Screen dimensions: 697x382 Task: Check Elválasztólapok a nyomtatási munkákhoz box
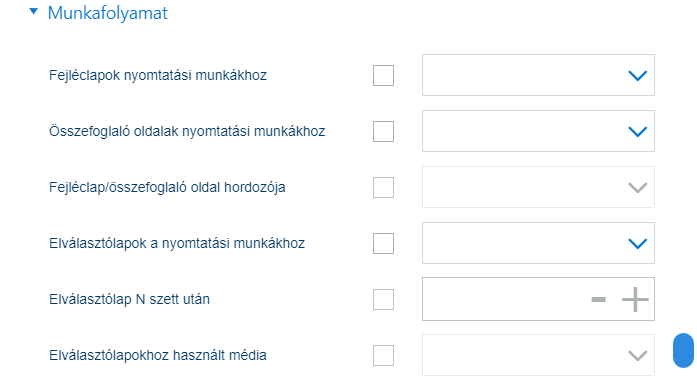383,243
